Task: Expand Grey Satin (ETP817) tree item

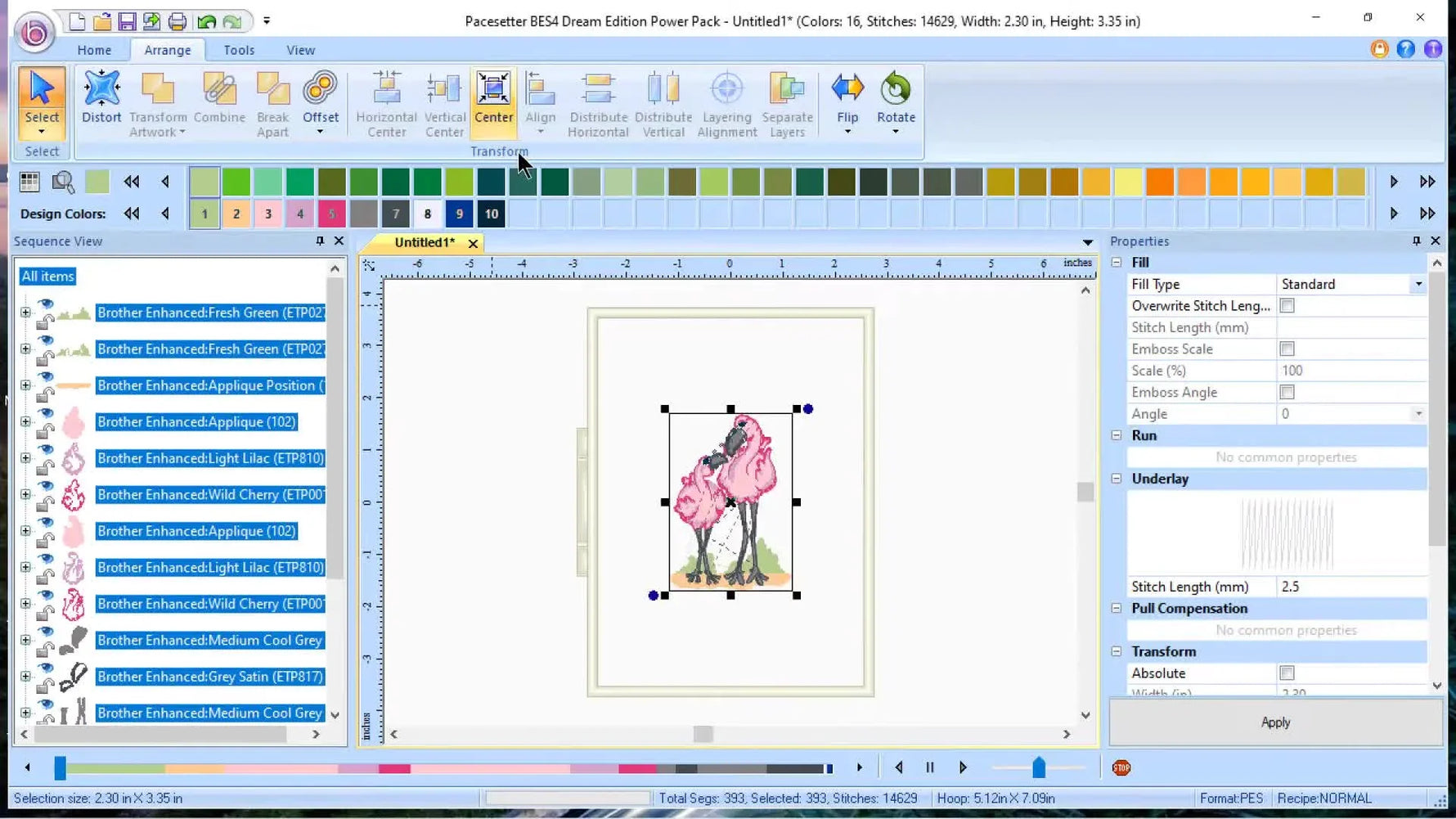Action: pyautogui.click(x=25, y=677)
